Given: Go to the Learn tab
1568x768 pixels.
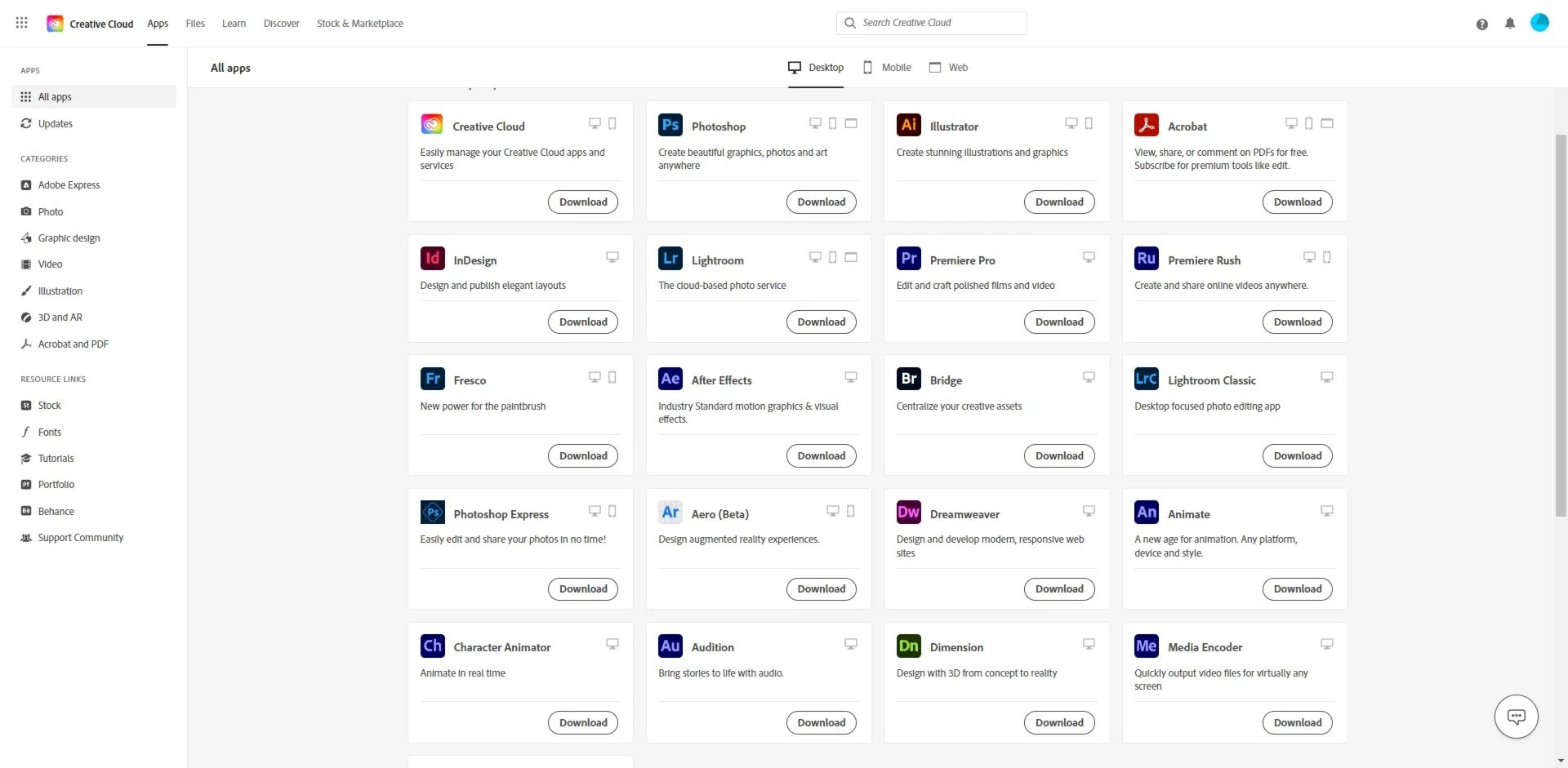Looking at the screenshot, I should tap(234, 24).
